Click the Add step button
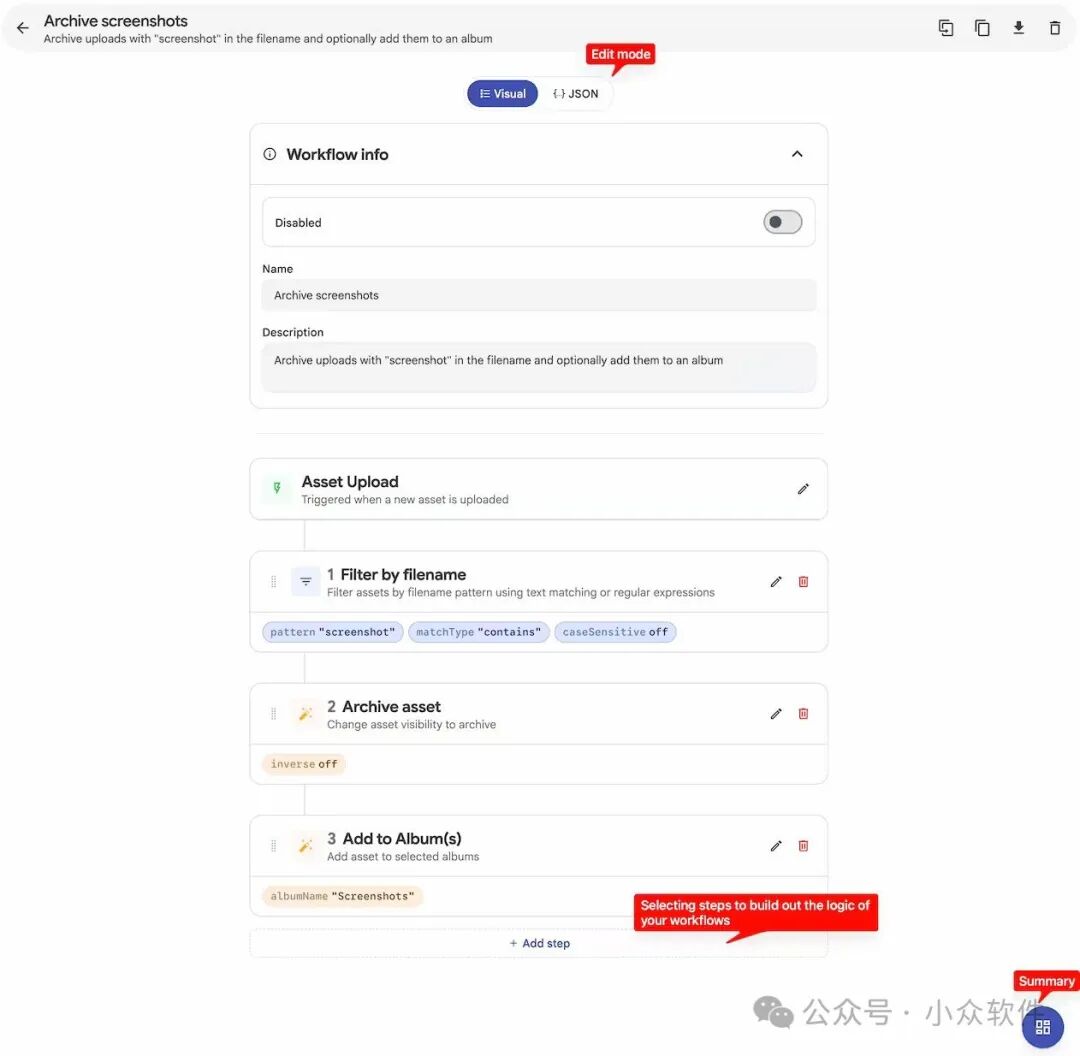Screen dimensions: 1080x1056 click(539, 943)
